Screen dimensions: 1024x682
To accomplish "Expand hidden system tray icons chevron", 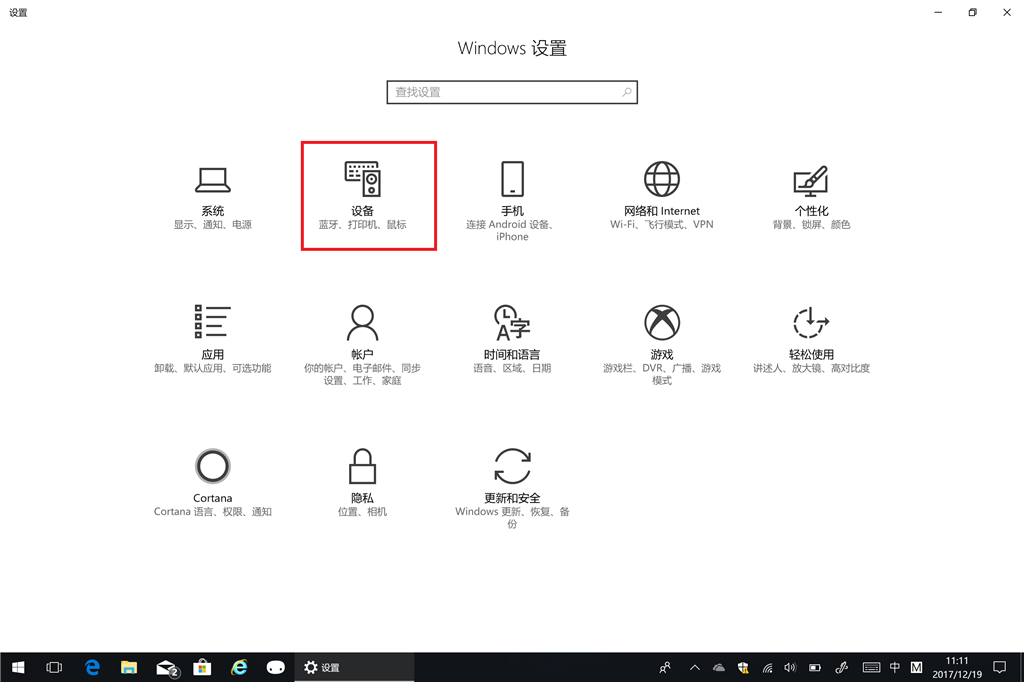I will 695,667.
